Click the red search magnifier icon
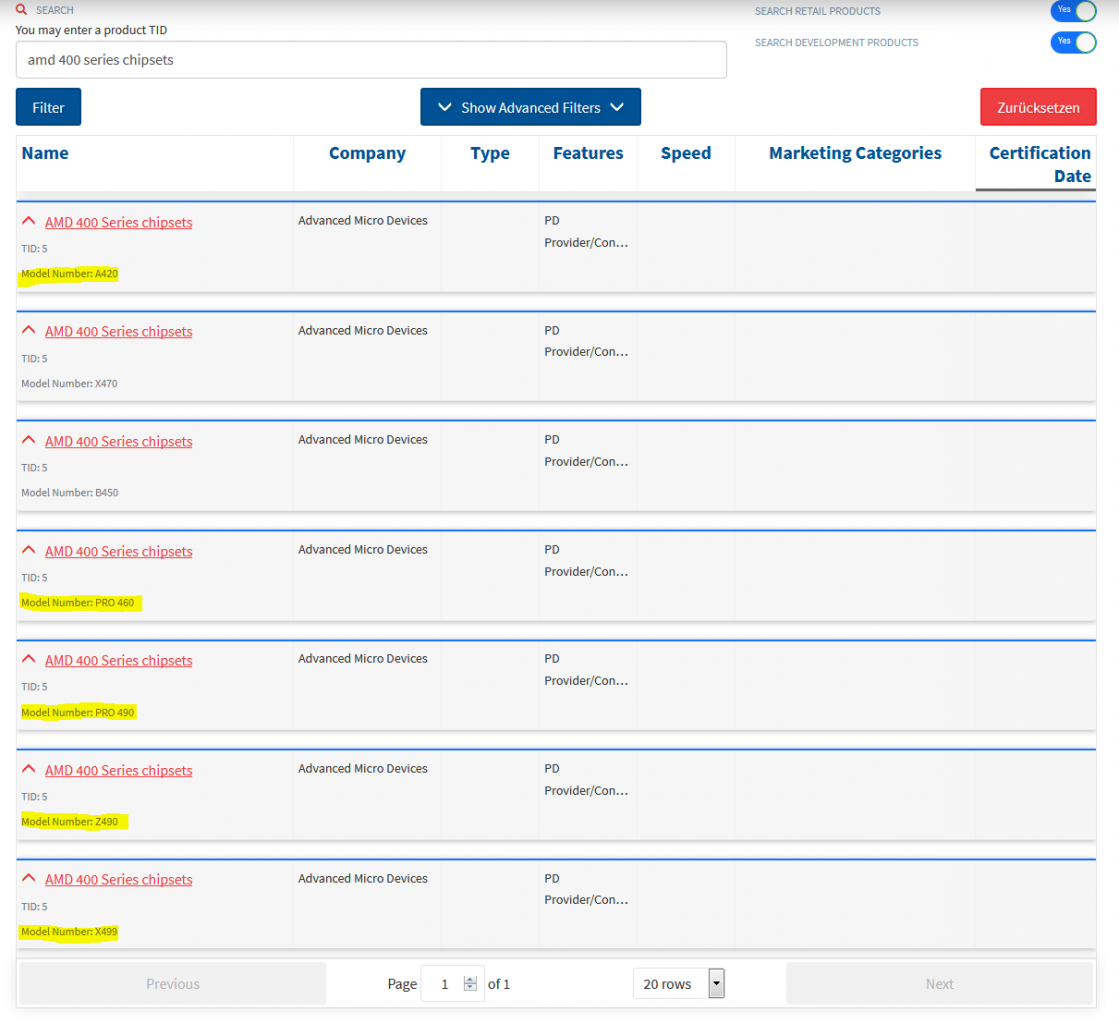This screenshot has height=1024, width=1119. click(21, 10)
